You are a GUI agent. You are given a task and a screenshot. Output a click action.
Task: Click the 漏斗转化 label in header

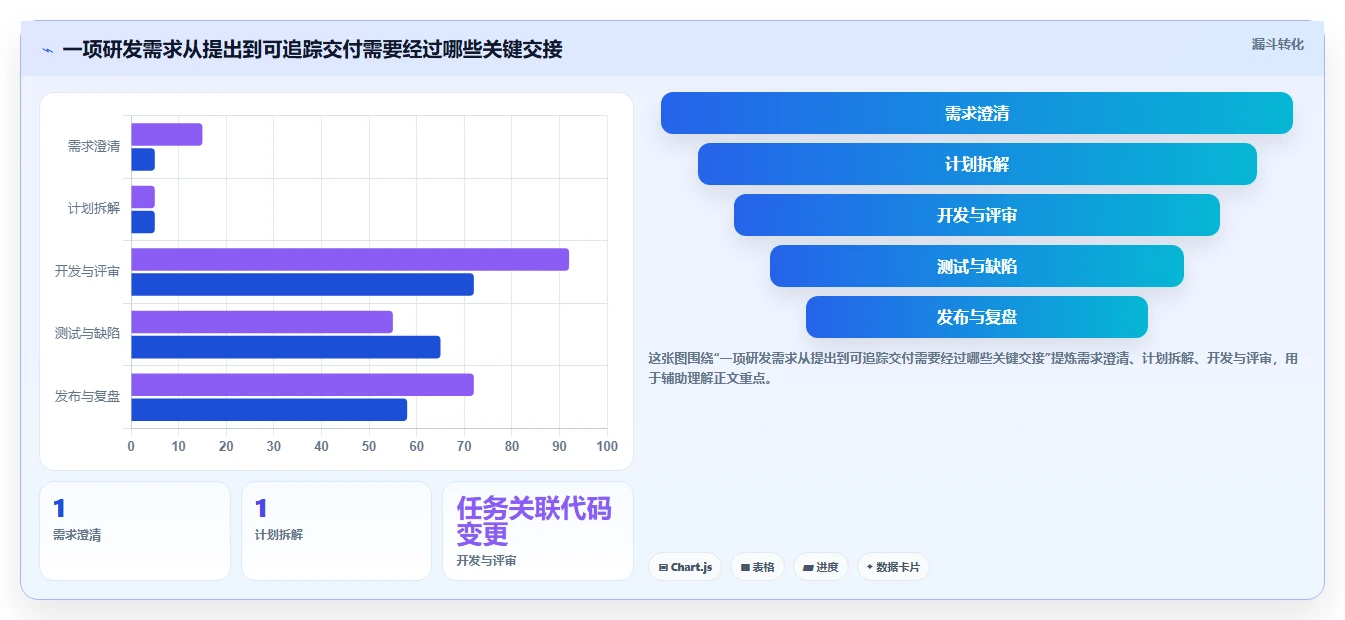[1277, 44]
